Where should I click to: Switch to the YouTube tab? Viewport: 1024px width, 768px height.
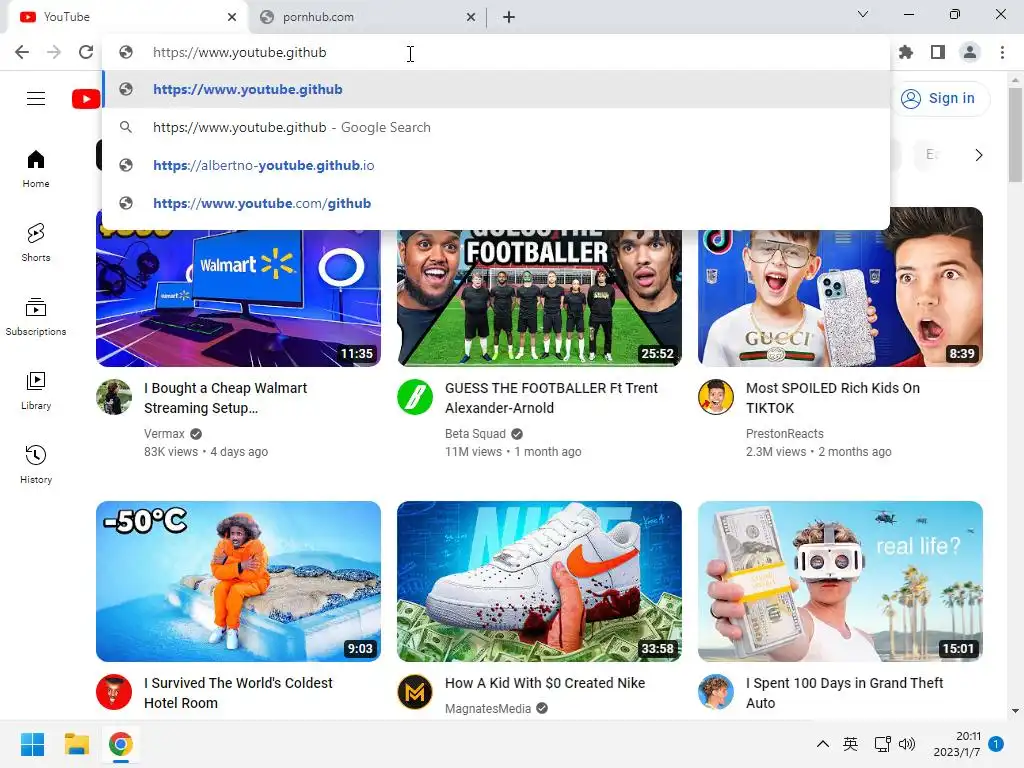point(127,17)
